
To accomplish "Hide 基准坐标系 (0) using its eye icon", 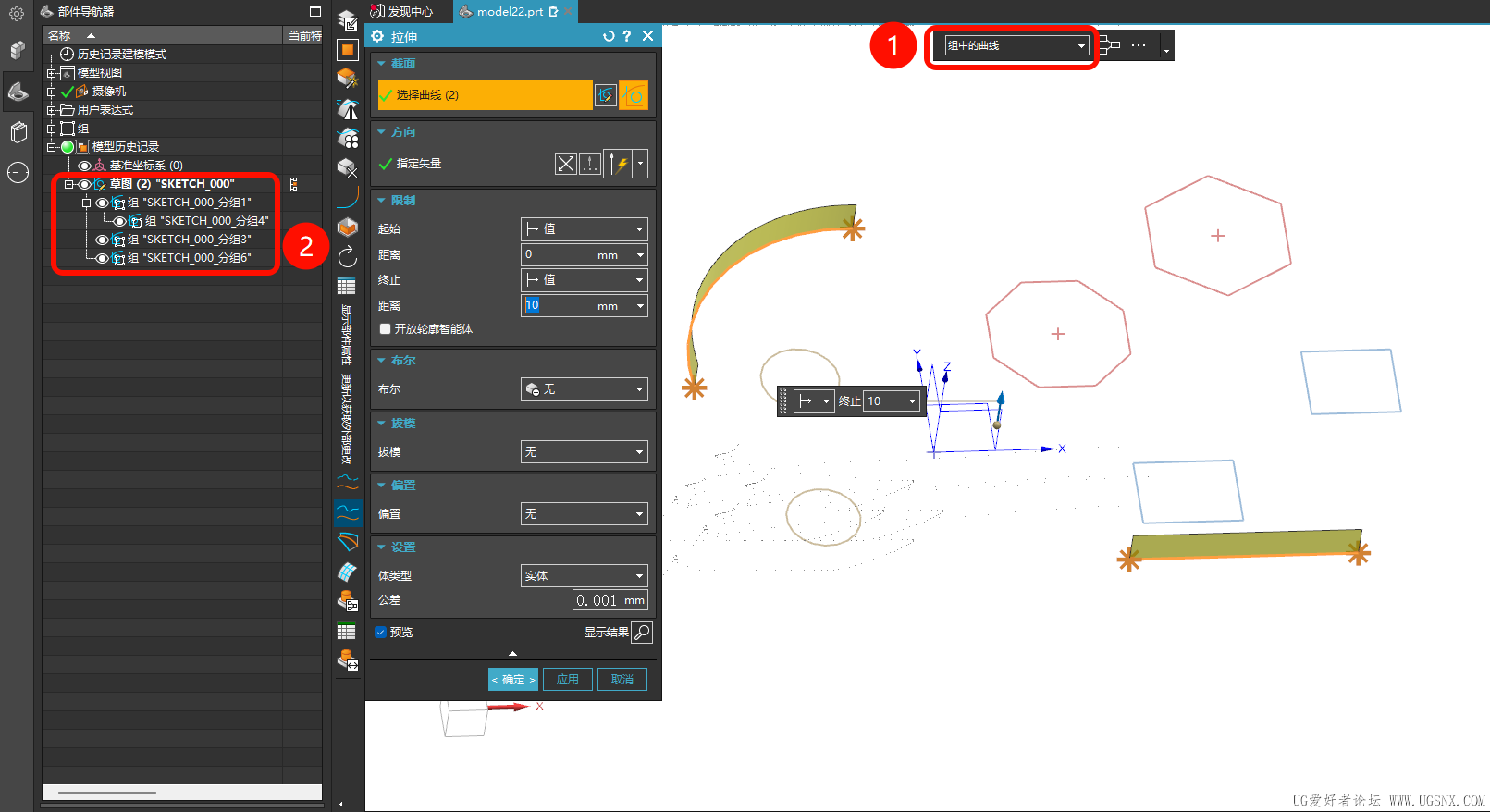I will coord(84,166).
